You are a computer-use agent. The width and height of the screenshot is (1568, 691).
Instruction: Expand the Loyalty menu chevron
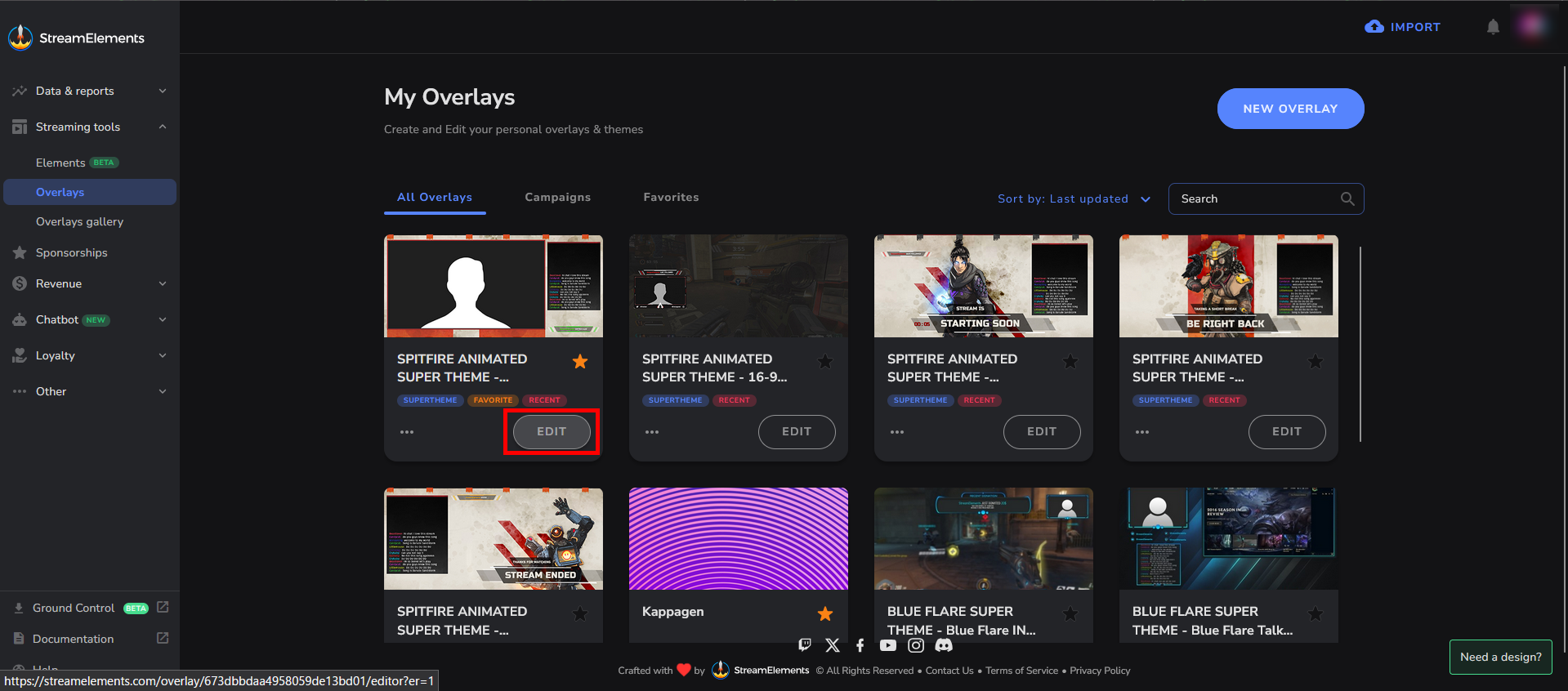[163, 355]
